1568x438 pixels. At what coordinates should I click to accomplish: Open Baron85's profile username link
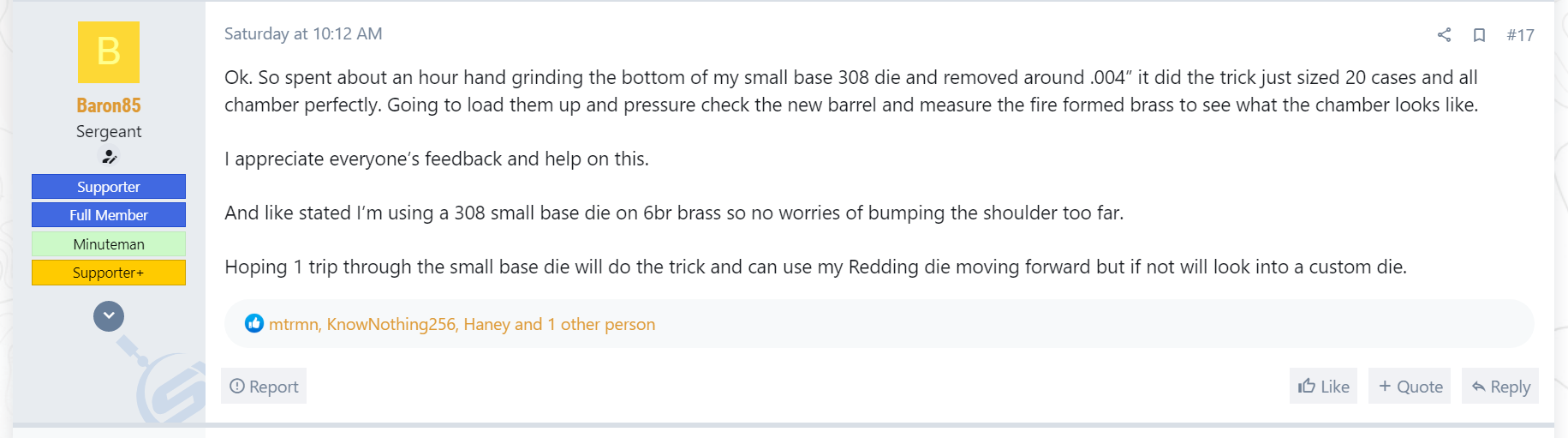(x=109, y=105)
